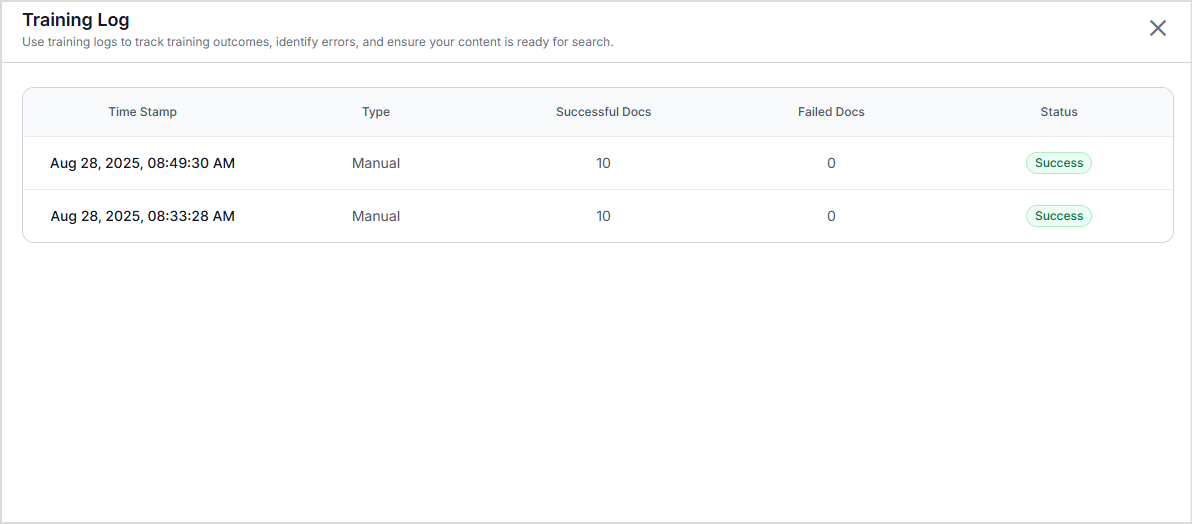Click failed docs count in 08:33:28 row
The width and height of the screenshot is (1192, 524).
831,216
